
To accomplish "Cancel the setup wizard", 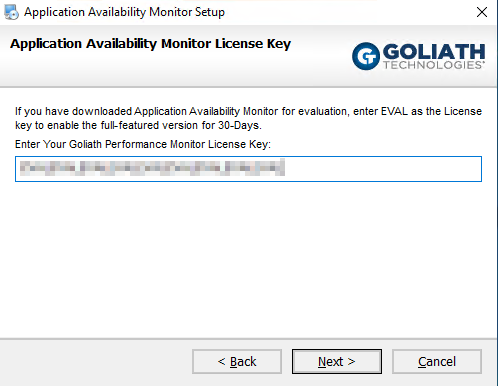I will [x=437, y=362].
